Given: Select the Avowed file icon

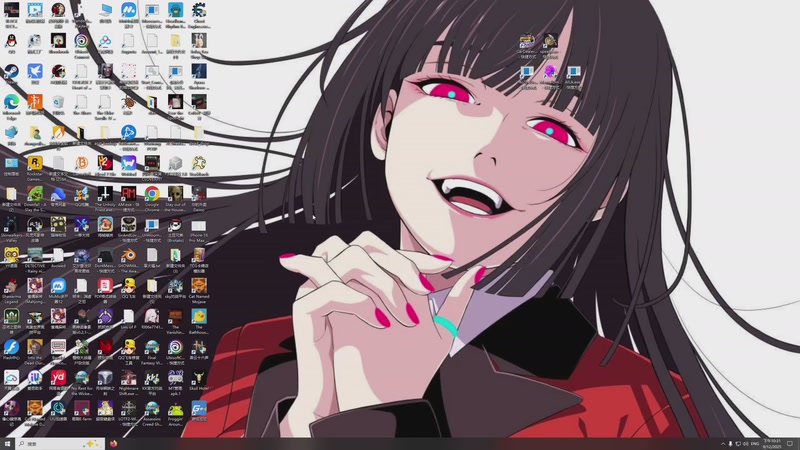Looking at the screenshot, I should pyautogui.click(x=58, y=256).
